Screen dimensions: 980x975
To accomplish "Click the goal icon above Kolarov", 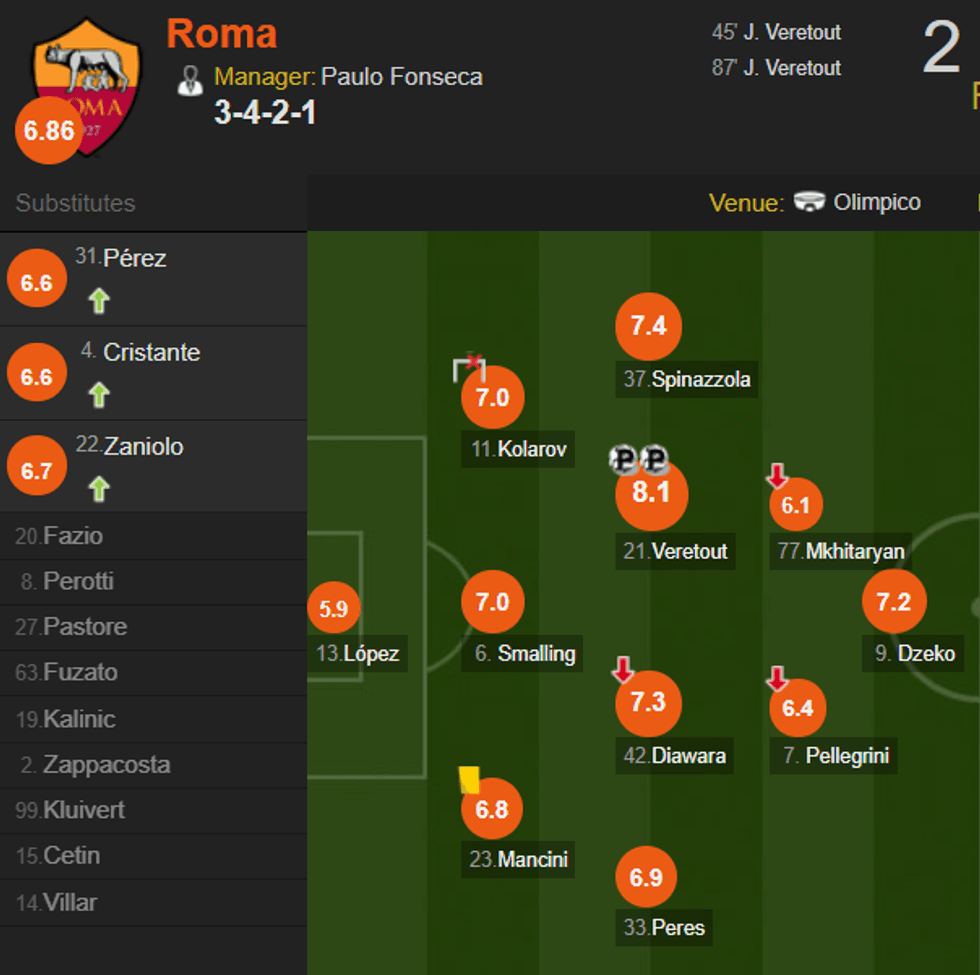I will (468, 368).
